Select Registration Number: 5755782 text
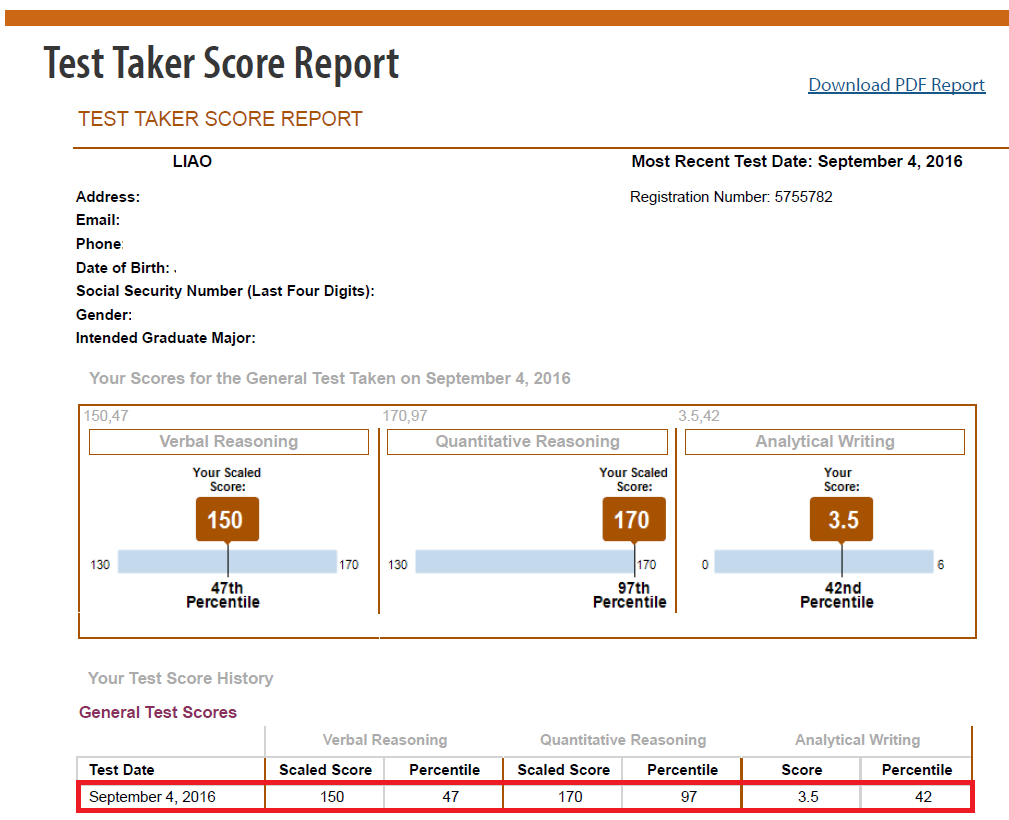 pos(731,197)
